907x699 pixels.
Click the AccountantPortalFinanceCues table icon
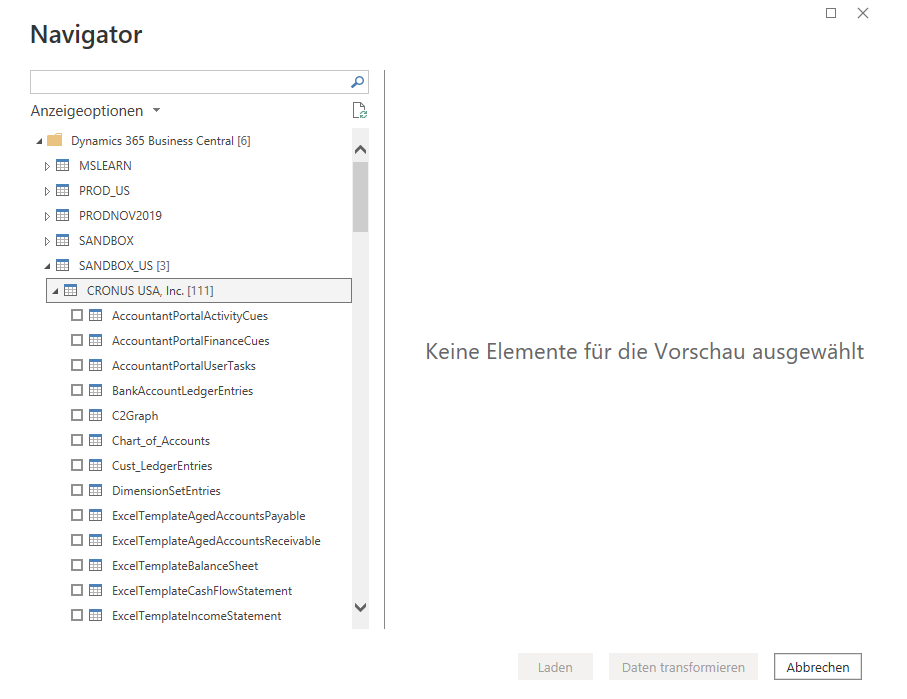coord(95,340)
